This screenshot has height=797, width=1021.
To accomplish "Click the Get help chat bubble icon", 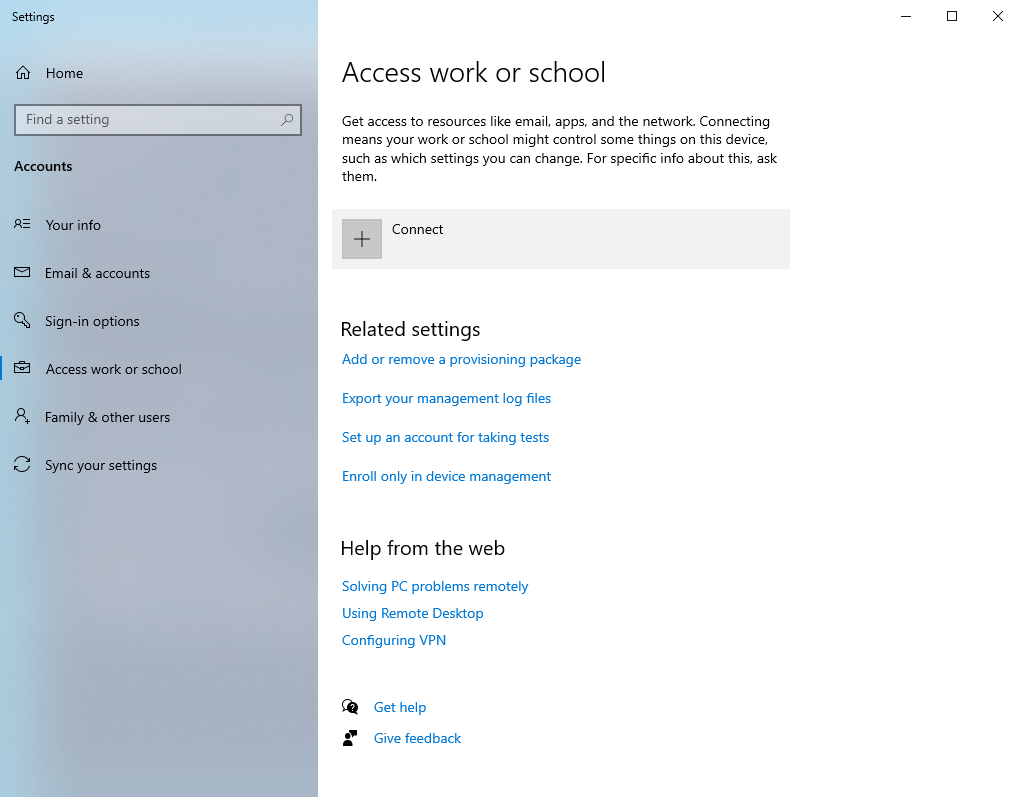I will click(350, 707).
